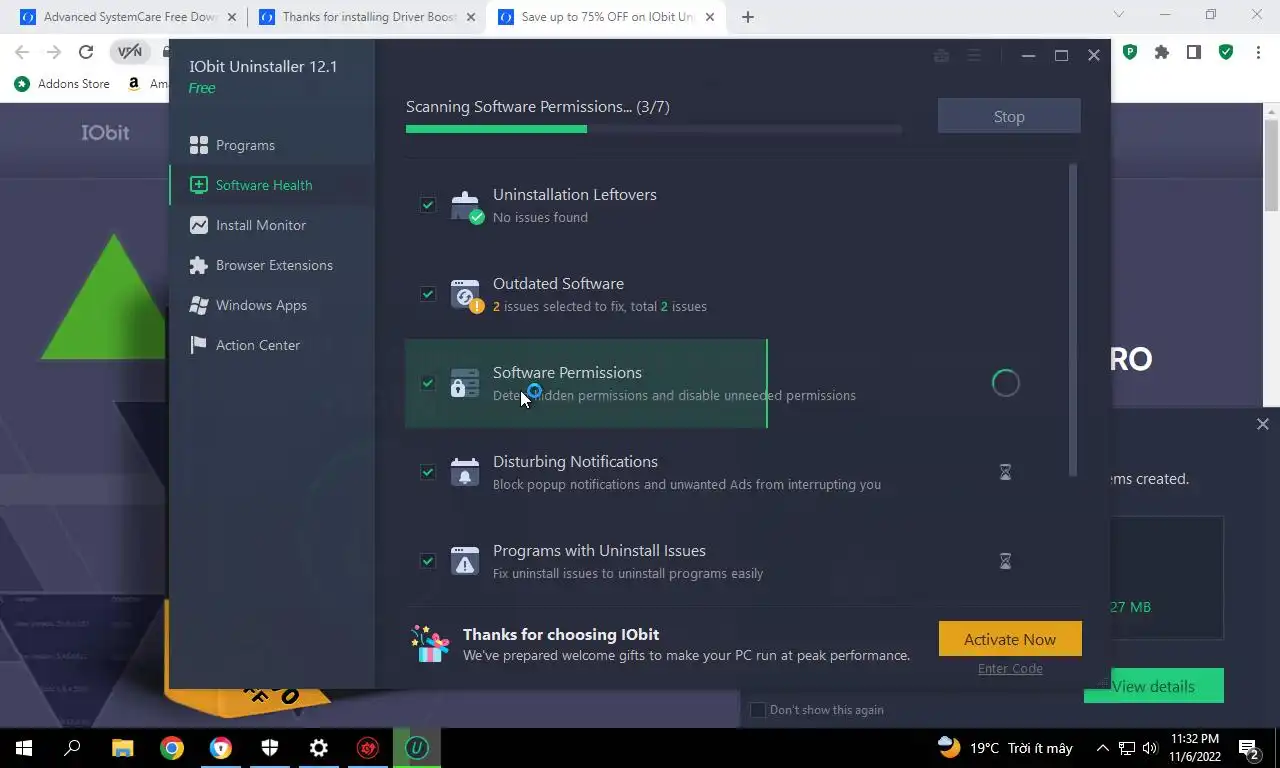The height and width of the screenshot is (768, 1280).
Task: Open the Programs section in the sidebar
Action: coord(272,145)
